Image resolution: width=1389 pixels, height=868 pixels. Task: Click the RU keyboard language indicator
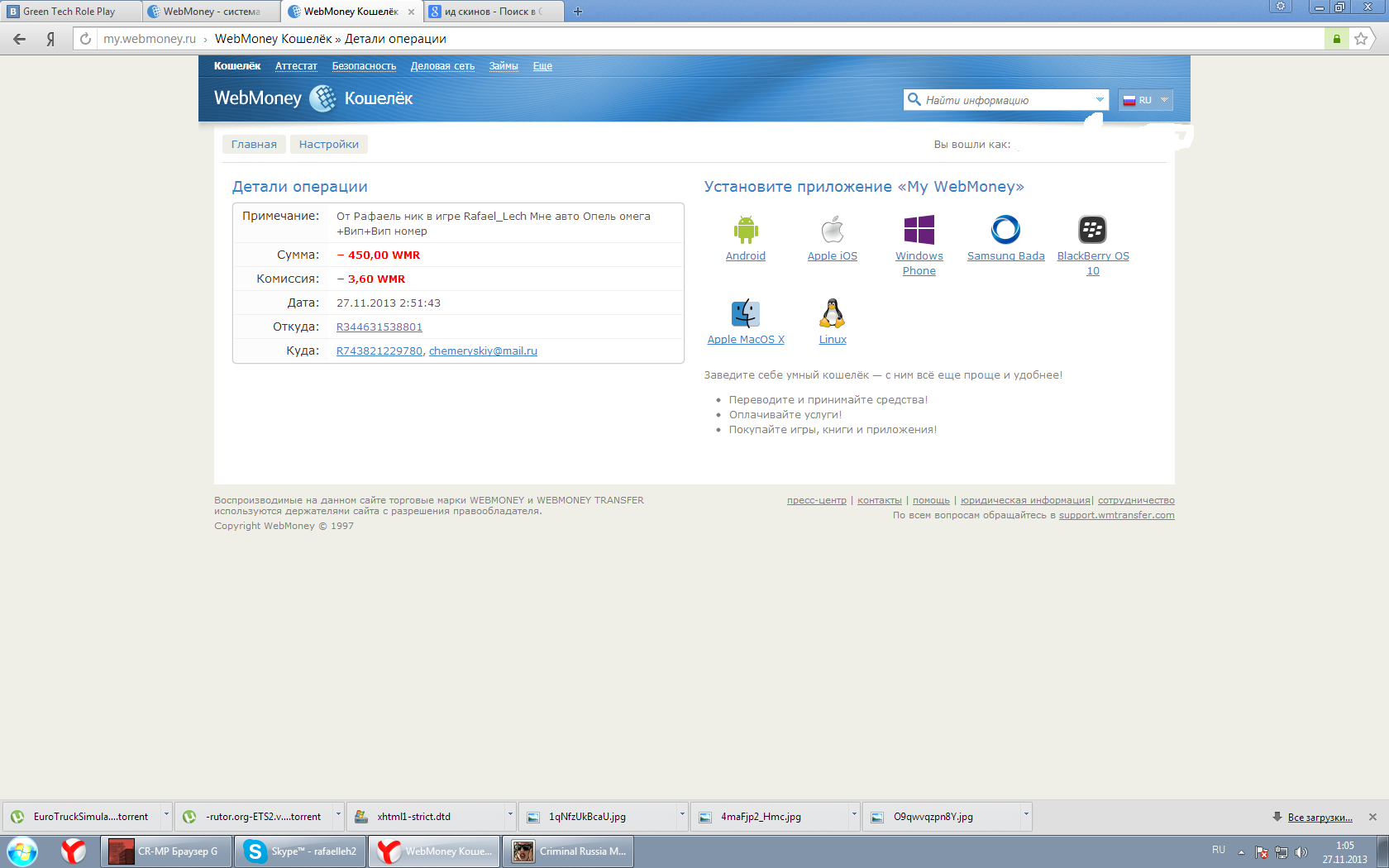pyautogui.click(x=1219, y=850)
